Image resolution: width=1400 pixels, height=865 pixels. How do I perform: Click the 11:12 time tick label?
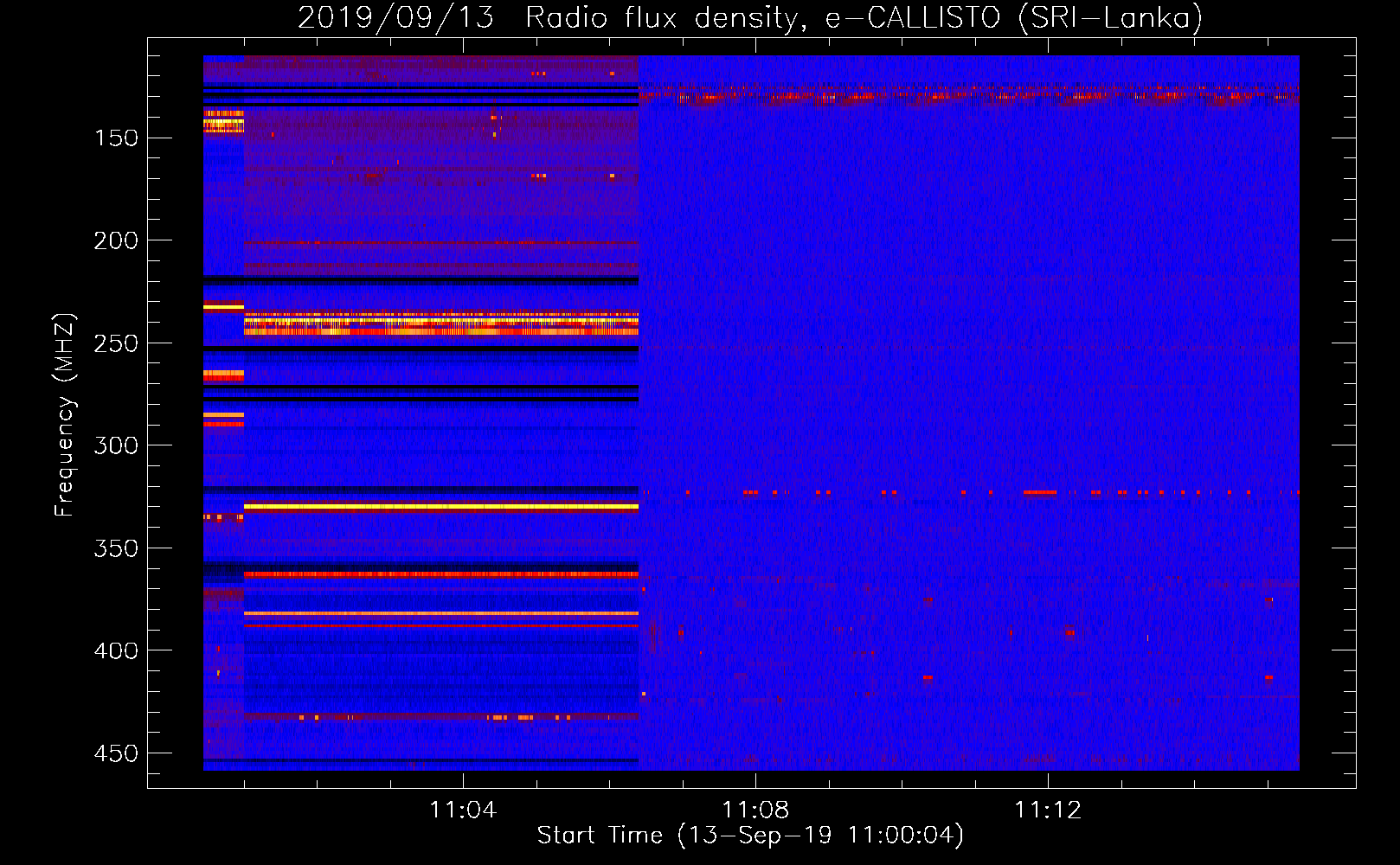pyautogui.click(x=1048, y=810)
